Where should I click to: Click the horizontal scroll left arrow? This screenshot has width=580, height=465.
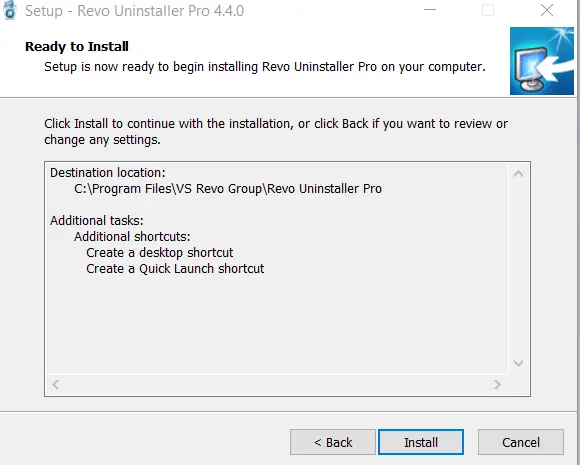click(x=56, y=384)
